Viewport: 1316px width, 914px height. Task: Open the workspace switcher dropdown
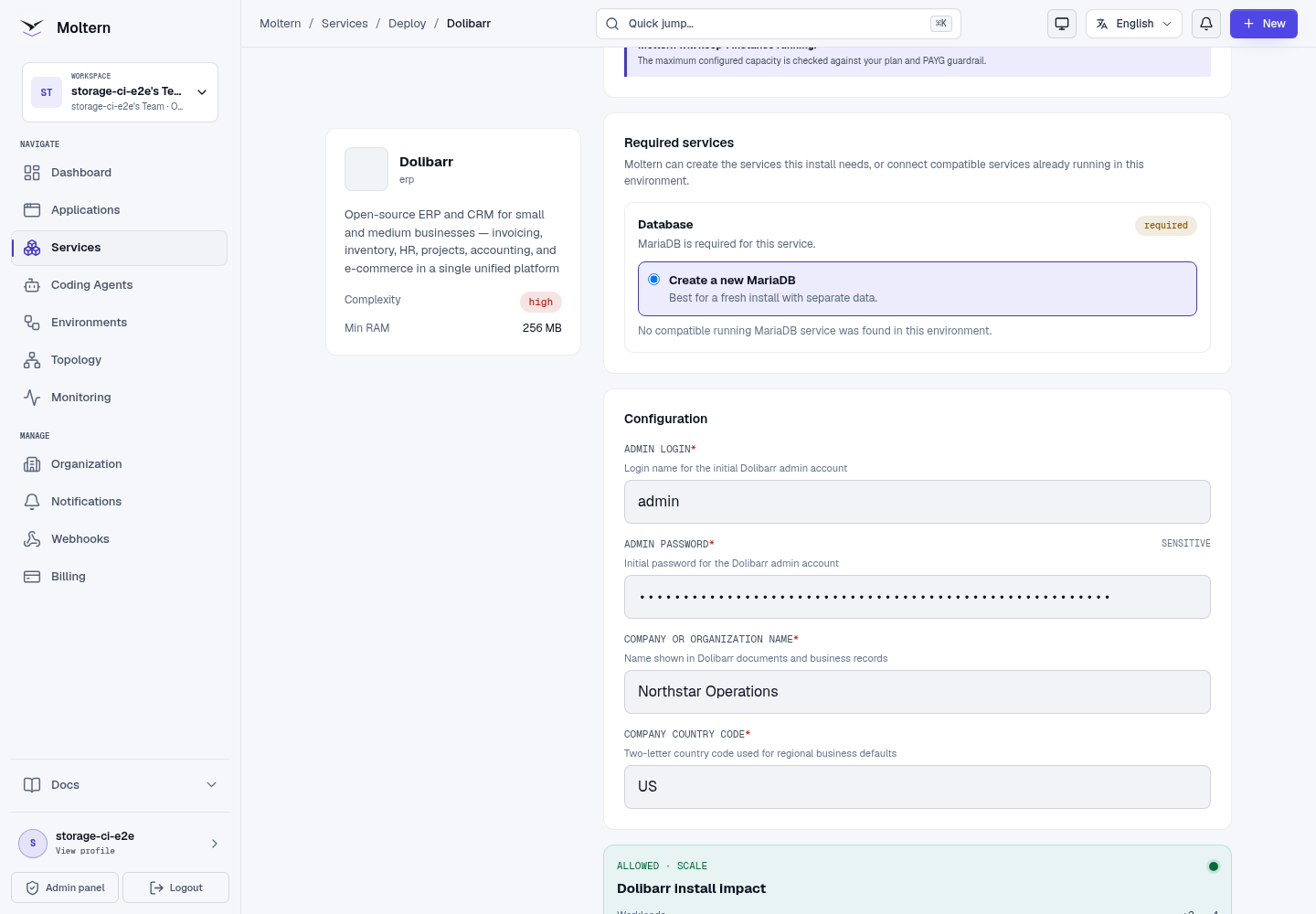click(x=120, y=92)
